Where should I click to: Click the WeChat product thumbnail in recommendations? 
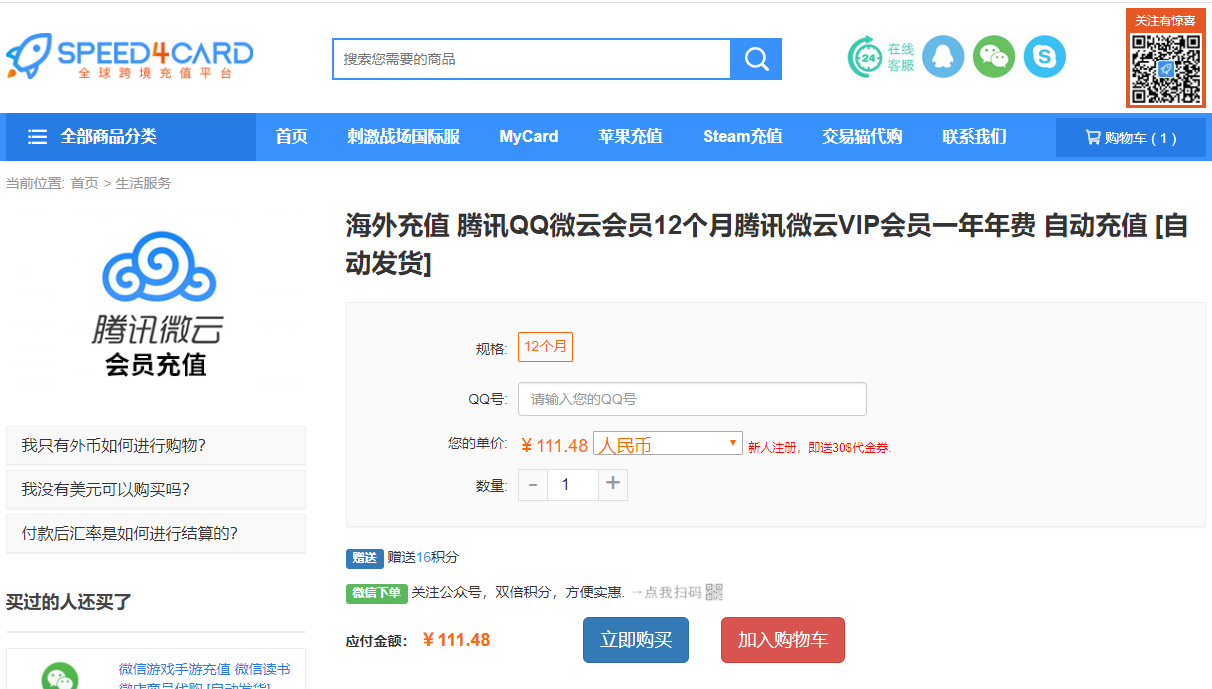pos(59,675)
